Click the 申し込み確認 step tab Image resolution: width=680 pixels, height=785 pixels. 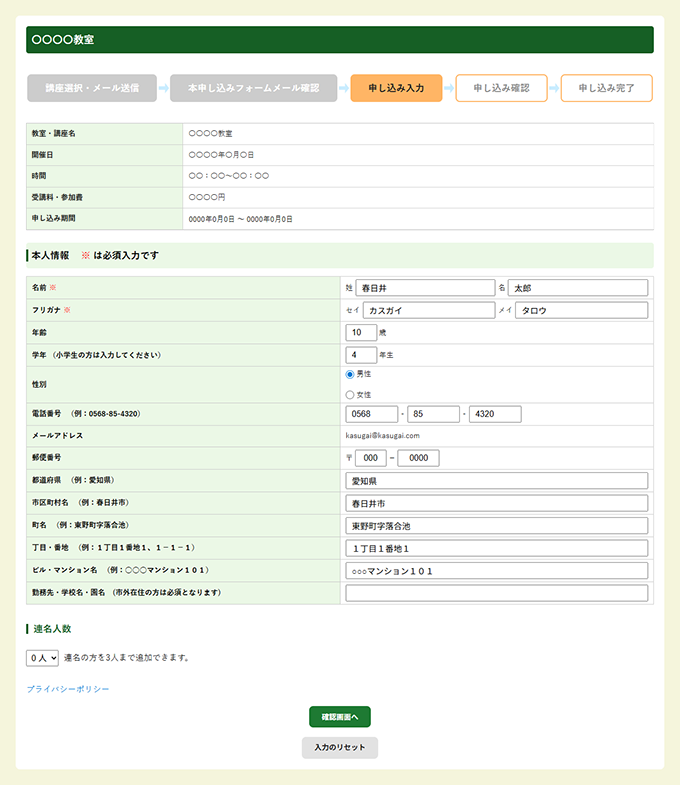pyautogui.click(x=501, y=88)
